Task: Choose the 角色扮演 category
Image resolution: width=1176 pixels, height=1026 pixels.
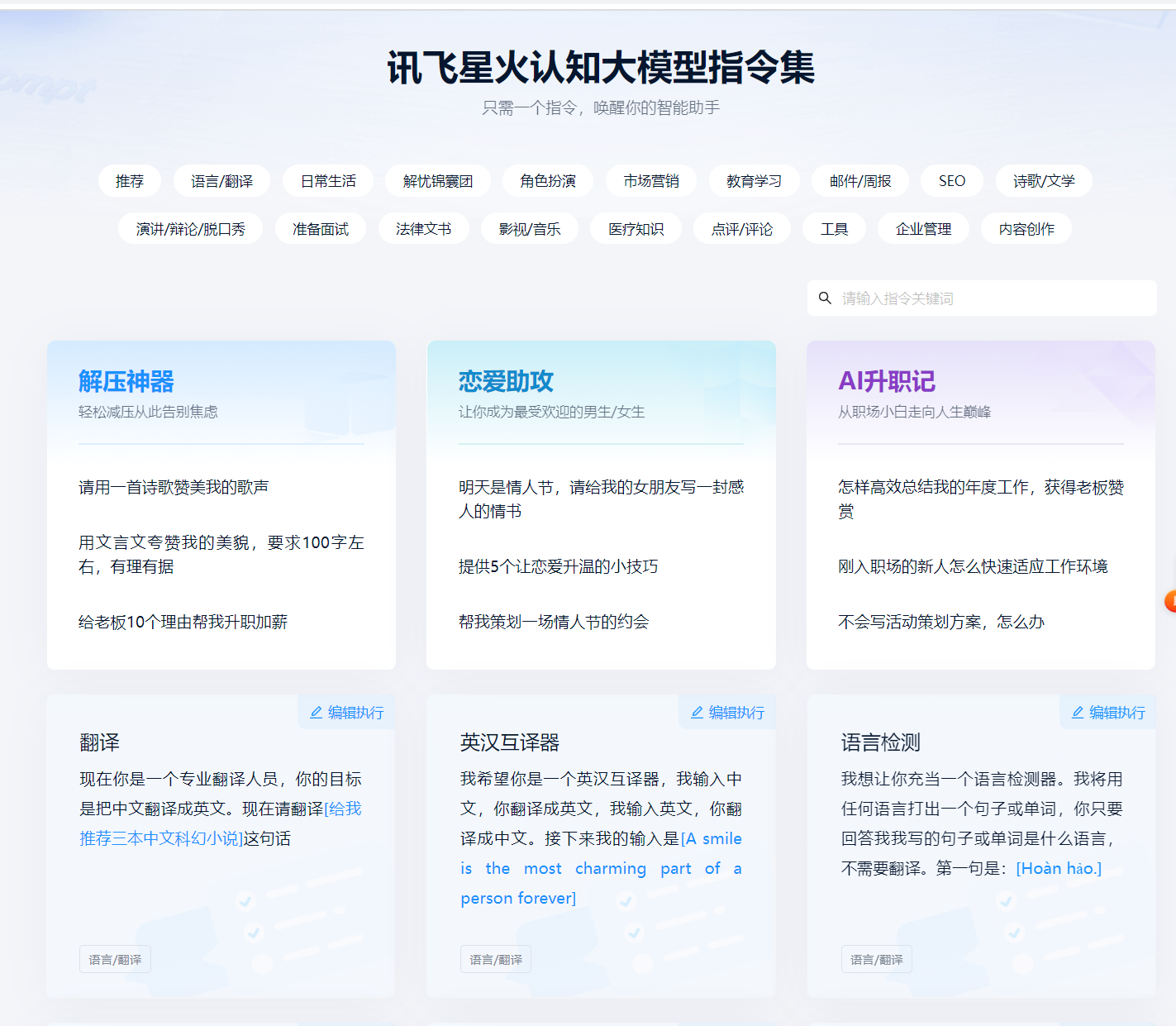Action: pyautogui.click(x=548, y=181)
